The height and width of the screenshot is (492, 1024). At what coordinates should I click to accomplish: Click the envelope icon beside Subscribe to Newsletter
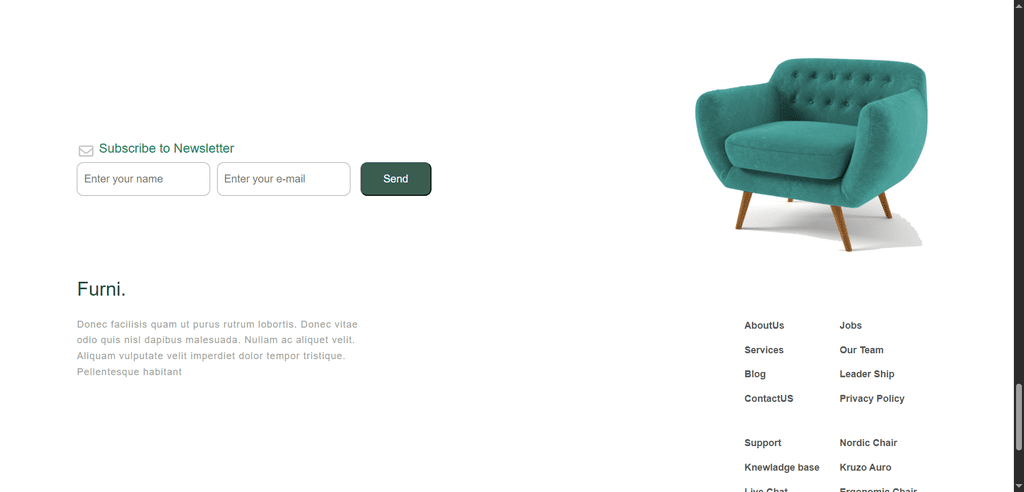click(x=86, y=151)
